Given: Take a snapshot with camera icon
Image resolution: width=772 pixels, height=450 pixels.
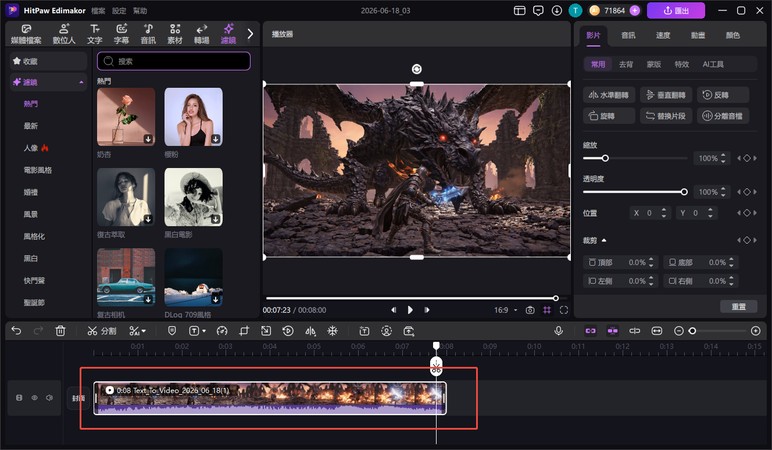Looking at the screenshot, I should (x=530, y=310).
